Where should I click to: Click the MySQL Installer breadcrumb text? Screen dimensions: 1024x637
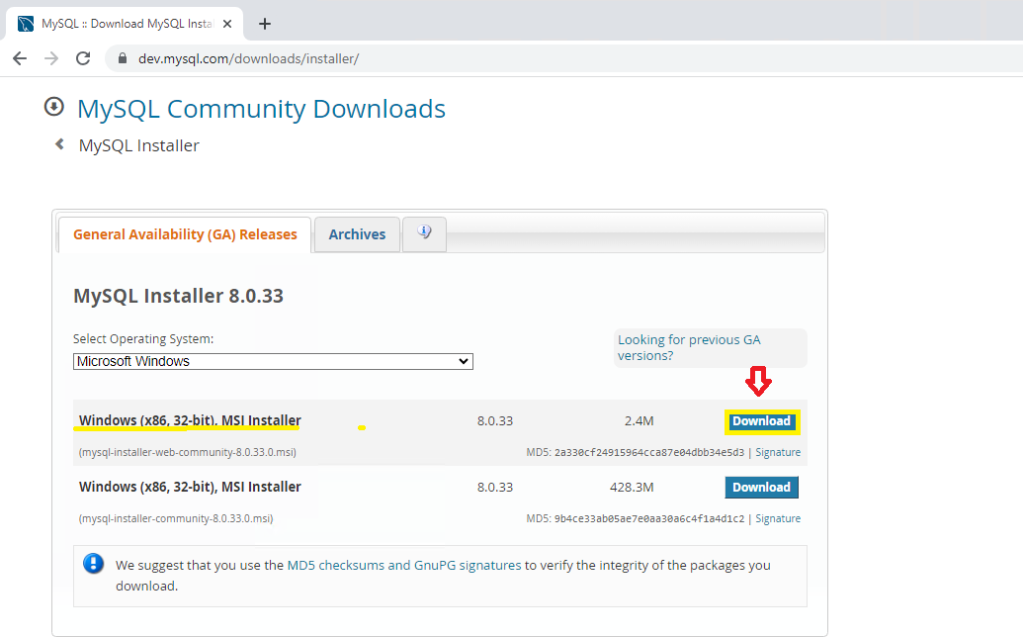pyautogui.click(x=138, y=145)
